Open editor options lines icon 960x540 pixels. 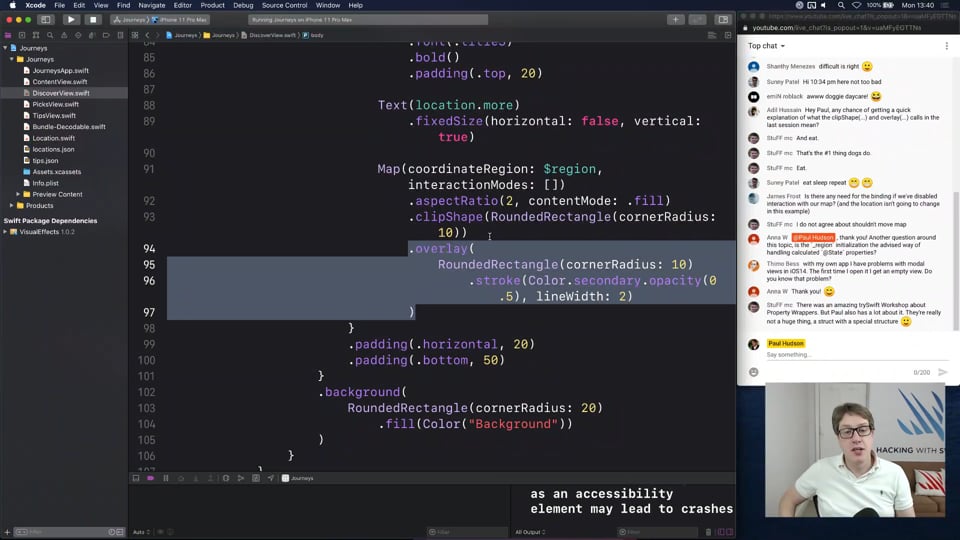(x=711, y=36)
